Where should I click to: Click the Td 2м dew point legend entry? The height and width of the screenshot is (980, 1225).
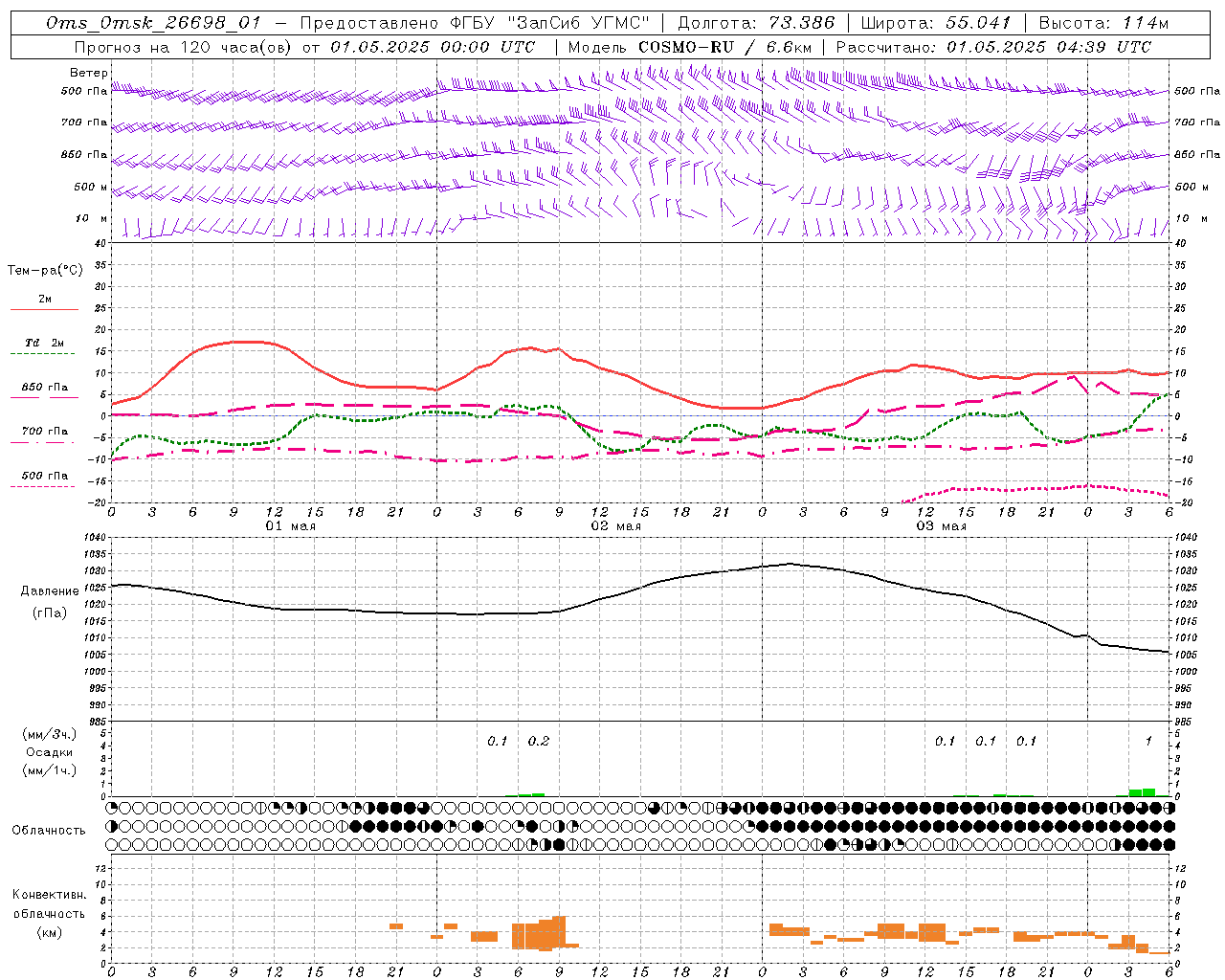45,343
